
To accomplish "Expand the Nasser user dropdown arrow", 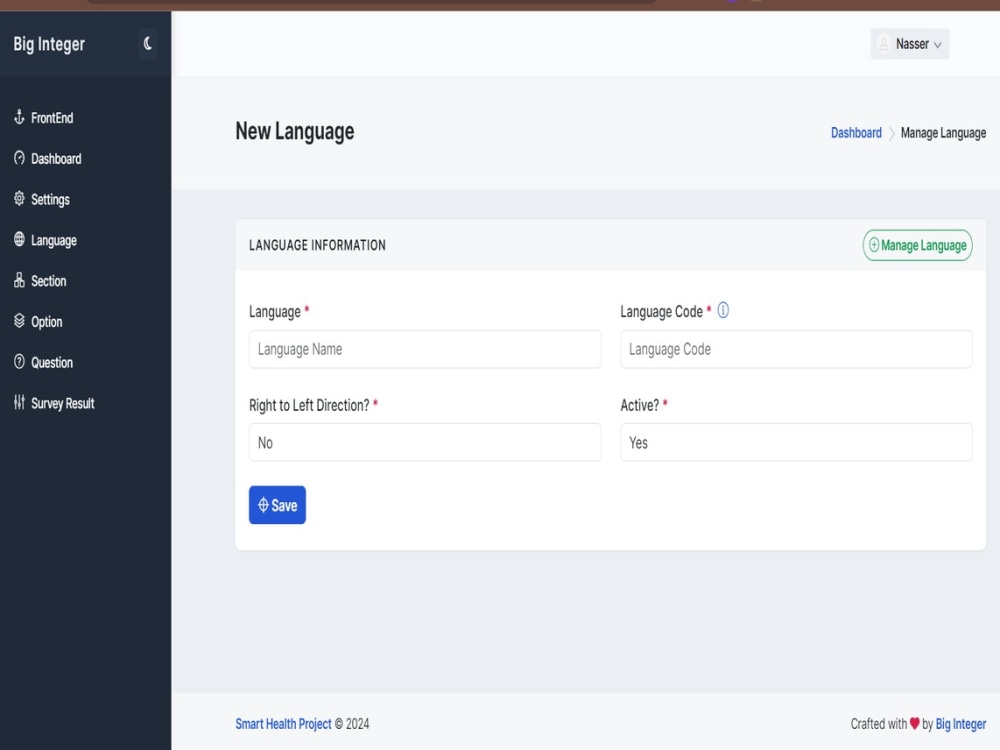I will [938, 45].
